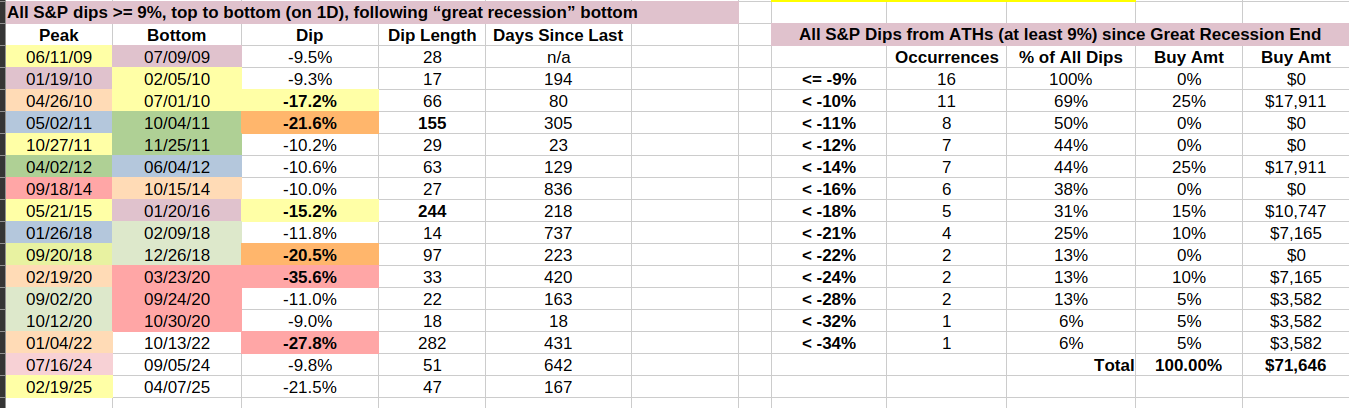Click the Occurrences column header
The height and width of the screenshot is (408, 1349).
coord(946,57)
